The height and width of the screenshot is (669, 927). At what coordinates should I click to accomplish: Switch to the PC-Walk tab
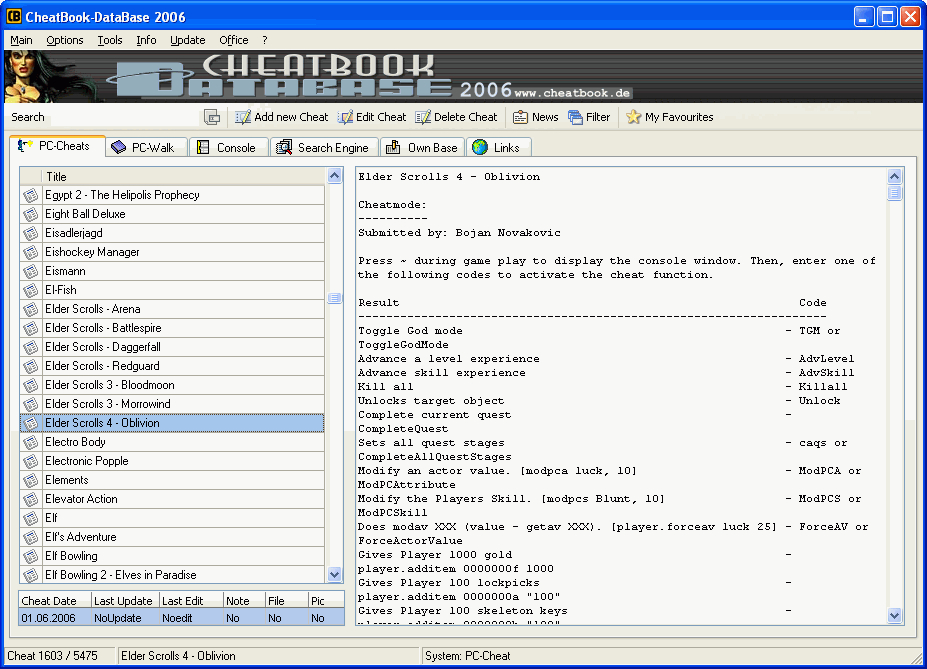[147, 147]
